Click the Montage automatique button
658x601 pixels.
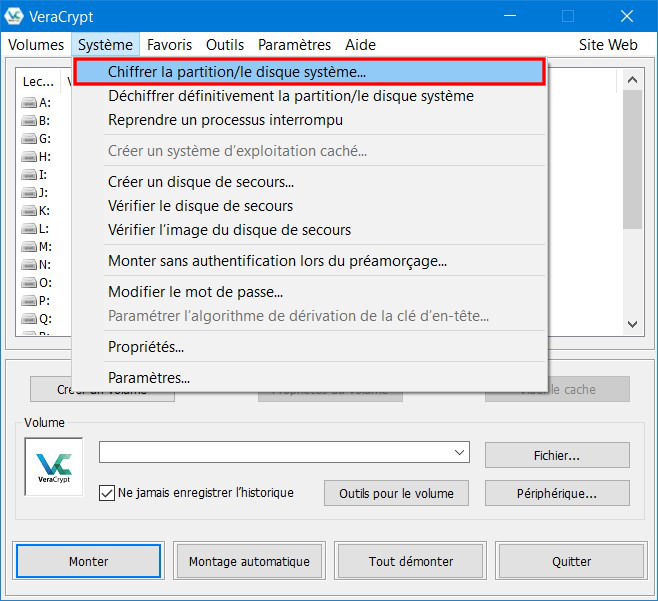click(x=249, y=561)
